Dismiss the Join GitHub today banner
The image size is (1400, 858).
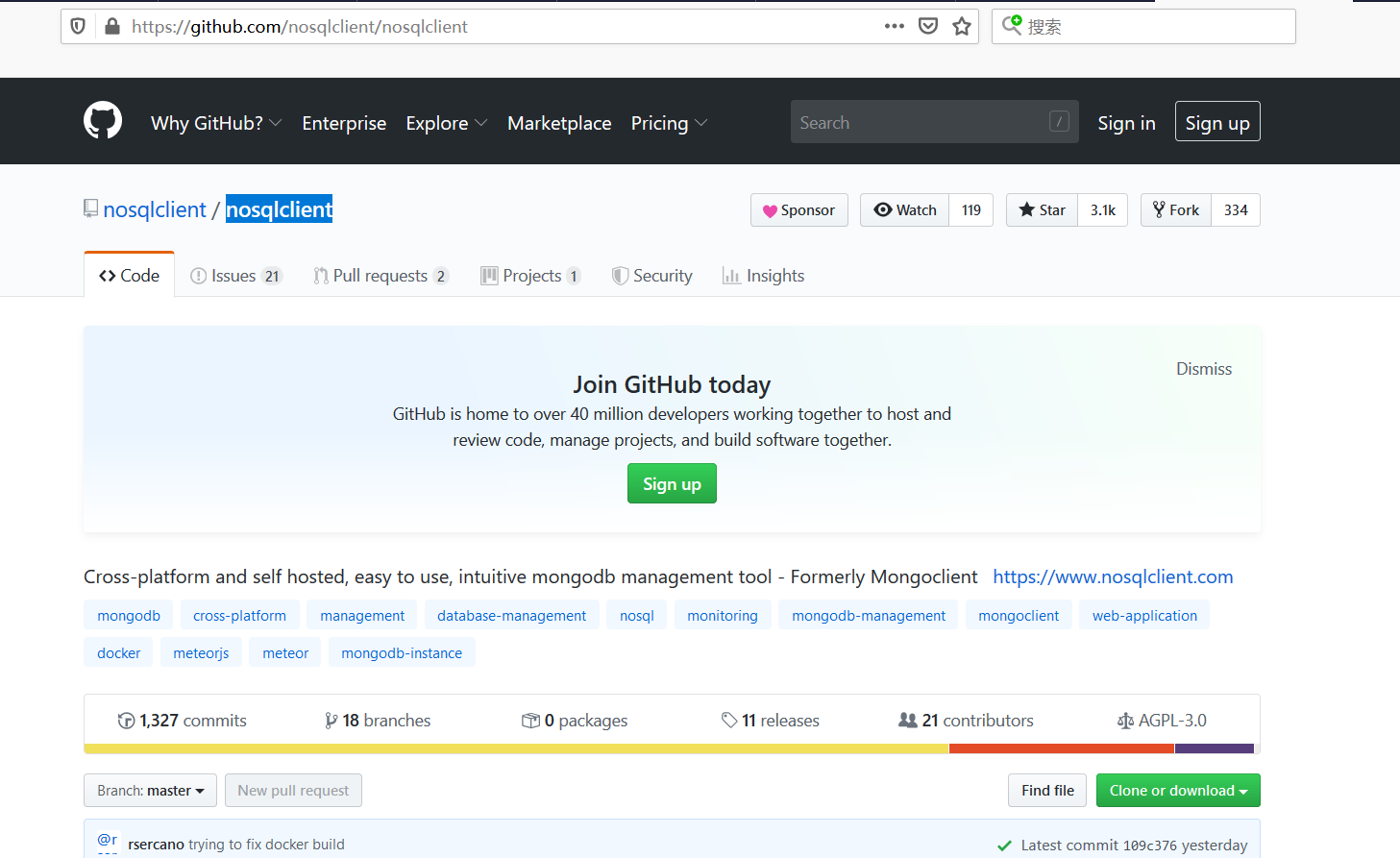pyautogui.click(x=1204, y=369)
